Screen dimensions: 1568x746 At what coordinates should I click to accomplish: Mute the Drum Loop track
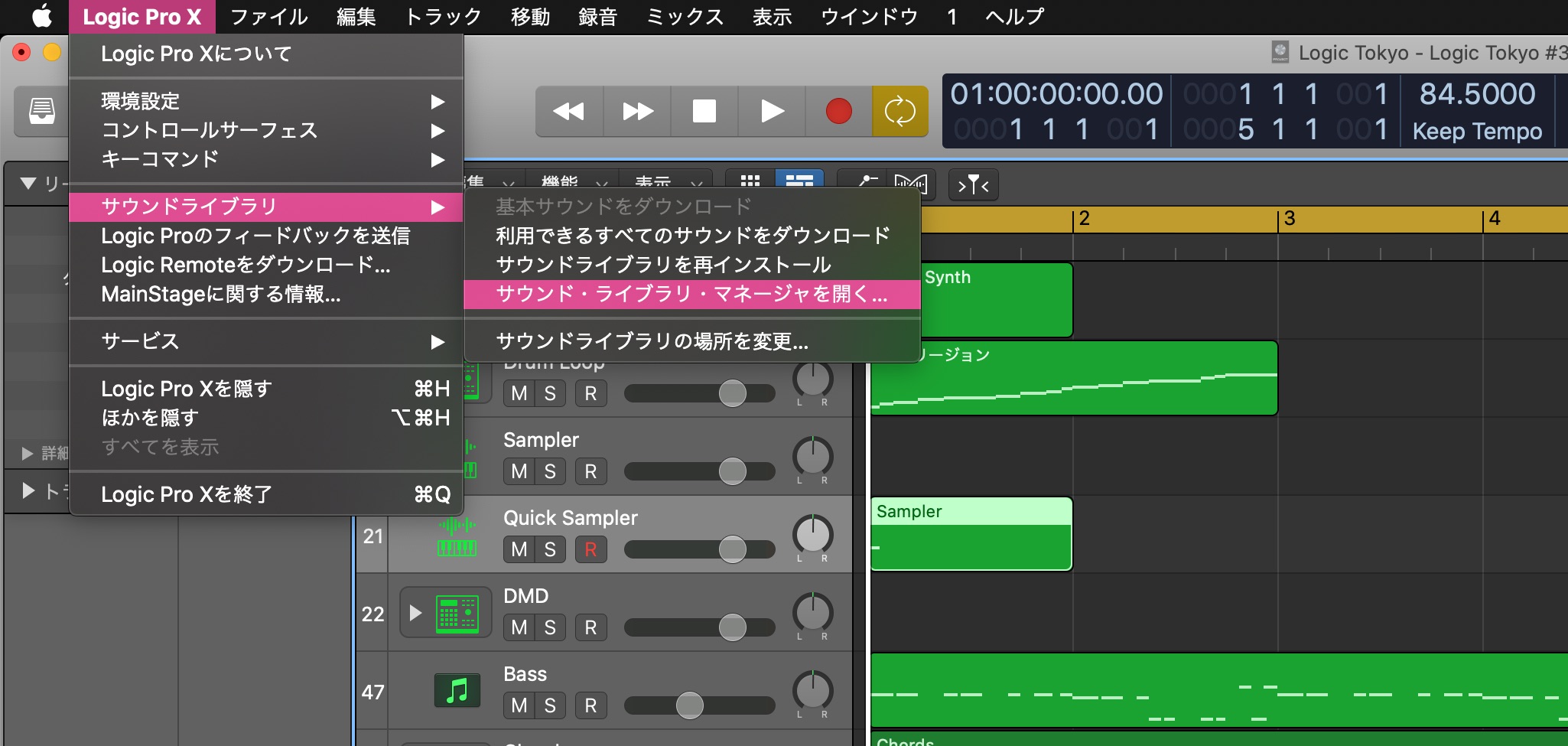[519, 393]
